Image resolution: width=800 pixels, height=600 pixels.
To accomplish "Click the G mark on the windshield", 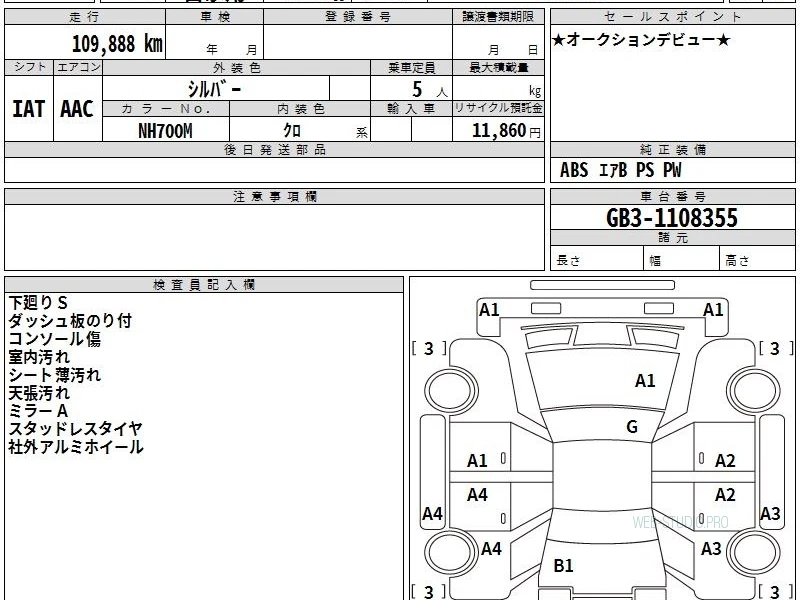I will click(x=632, y=427).
